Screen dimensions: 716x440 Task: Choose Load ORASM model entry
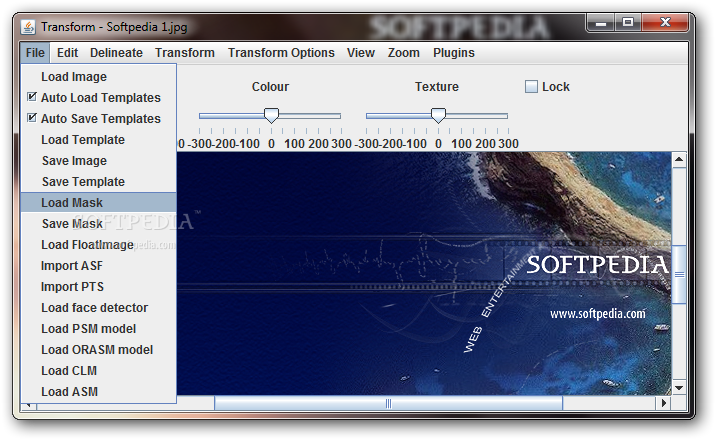(x=99, y=350)
